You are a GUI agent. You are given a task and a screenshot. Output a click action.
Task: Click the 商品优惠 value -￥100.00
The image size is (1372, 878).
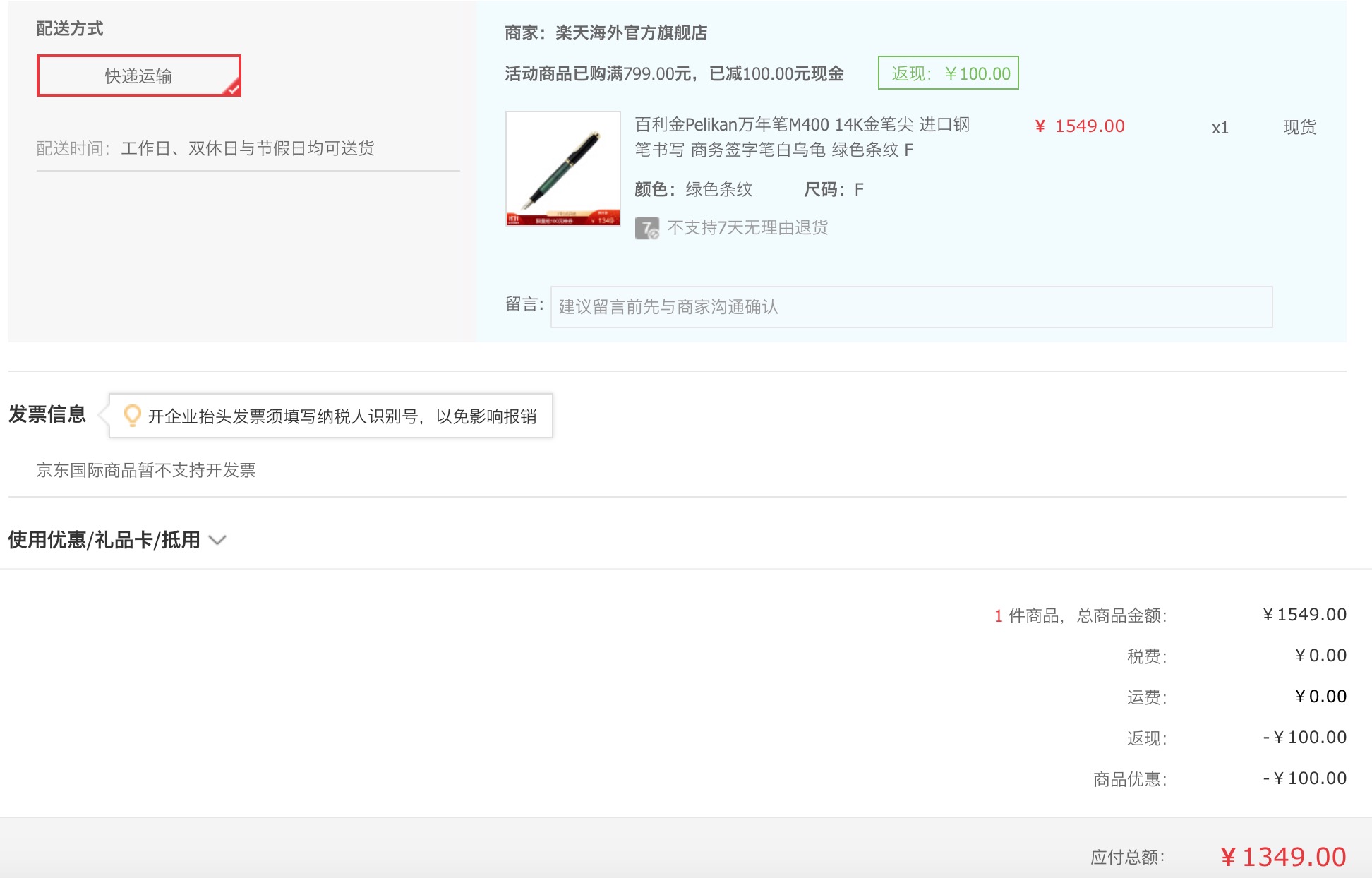coord(1304,778)
